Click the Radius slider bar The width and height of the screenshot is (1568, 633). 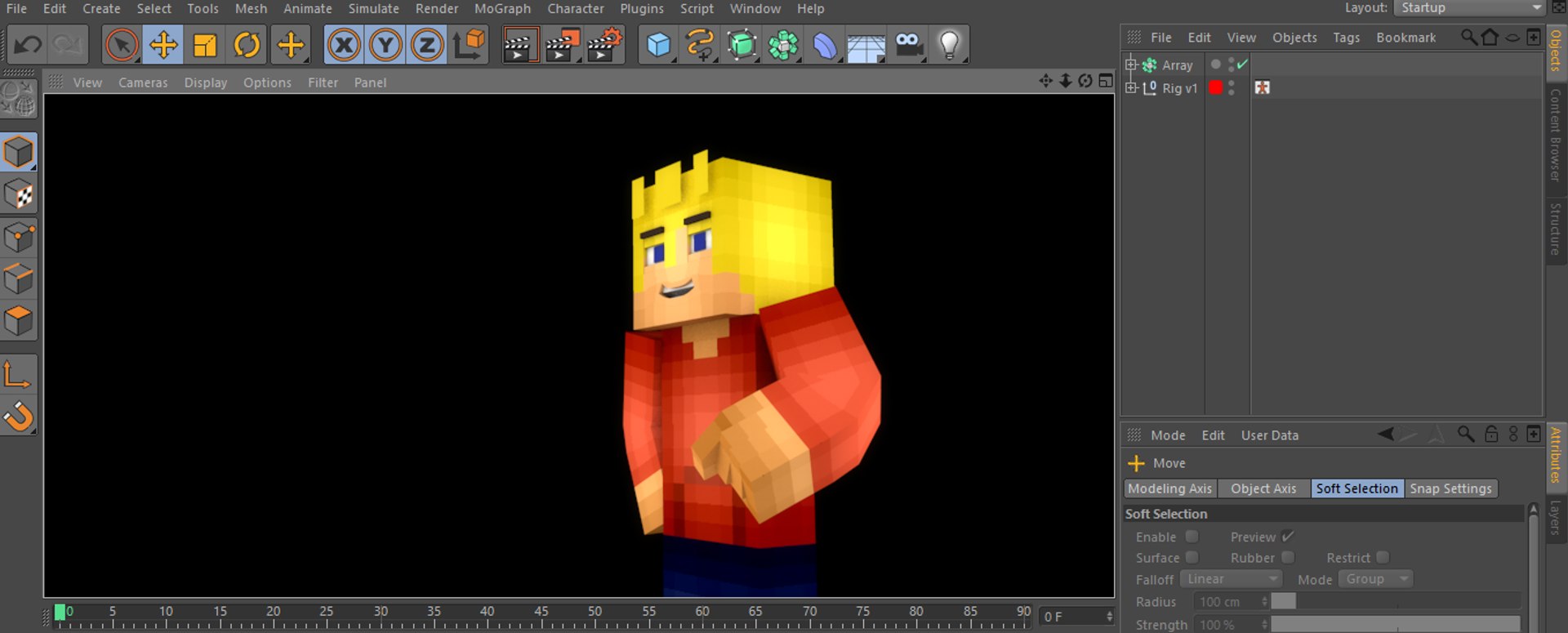click(1396, 602)
